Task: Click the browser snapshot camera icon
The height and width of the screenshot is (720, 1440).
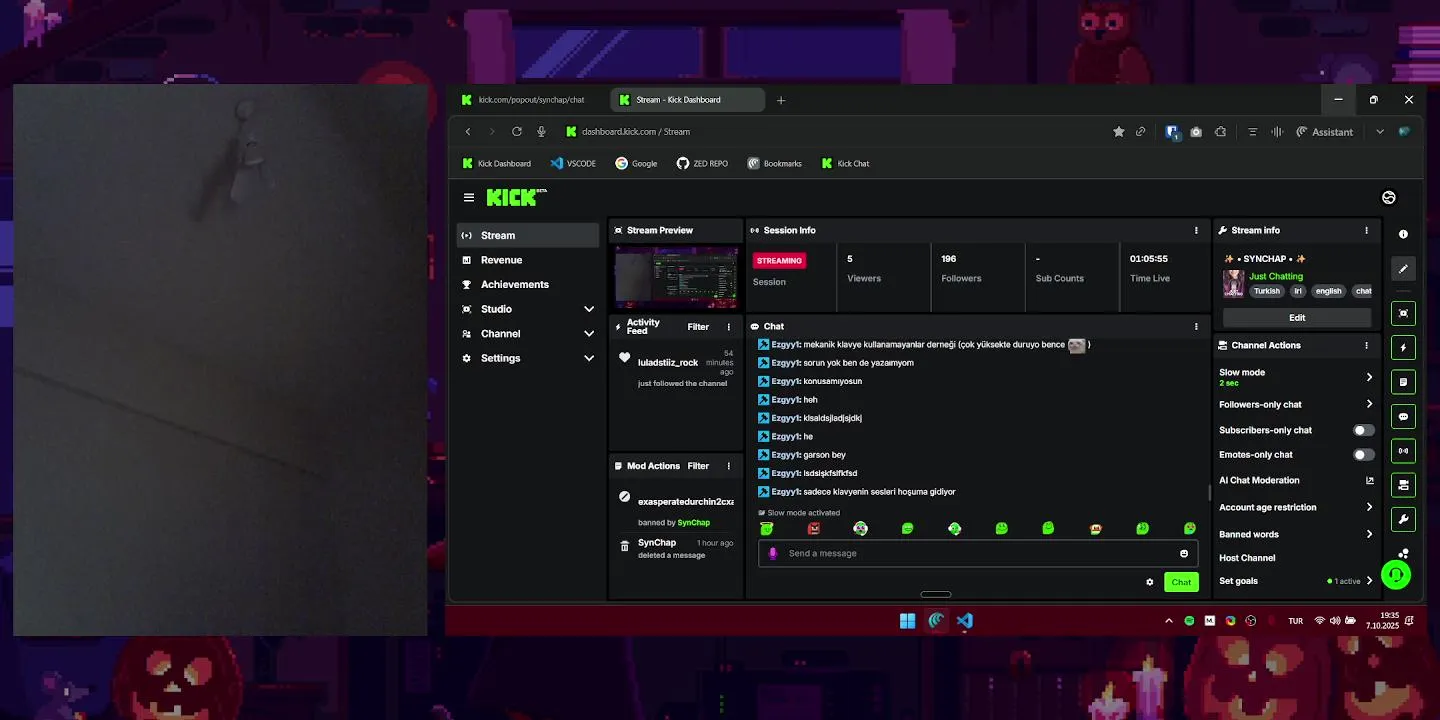Action: pyautogui.click(x=1196, y=132)
